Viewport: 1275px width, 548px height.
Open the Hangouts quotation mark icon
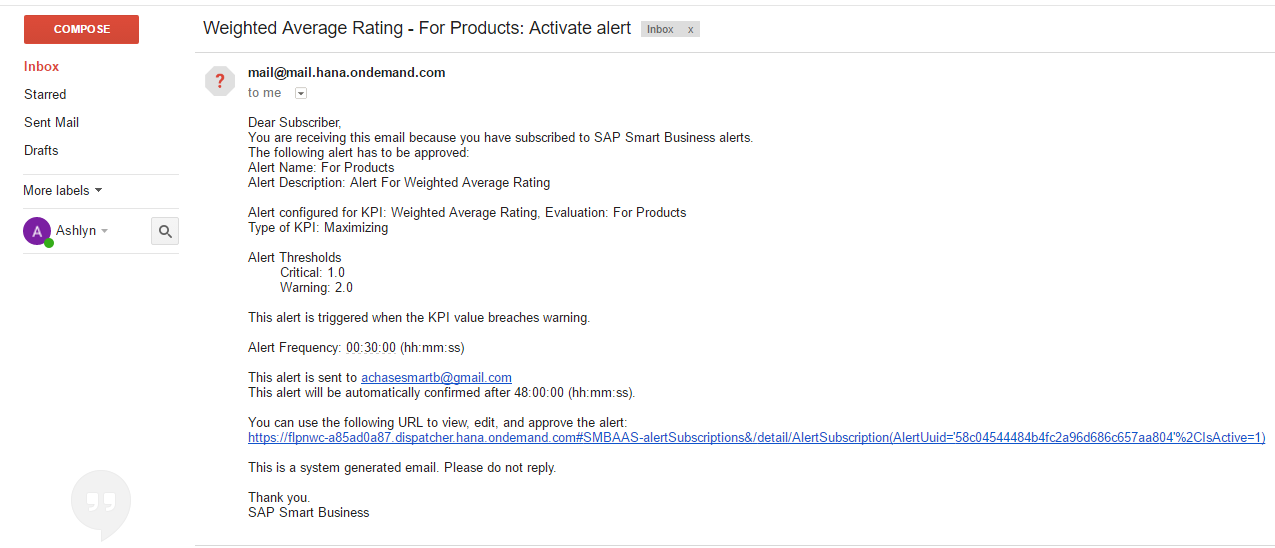(x=100, y=502)
